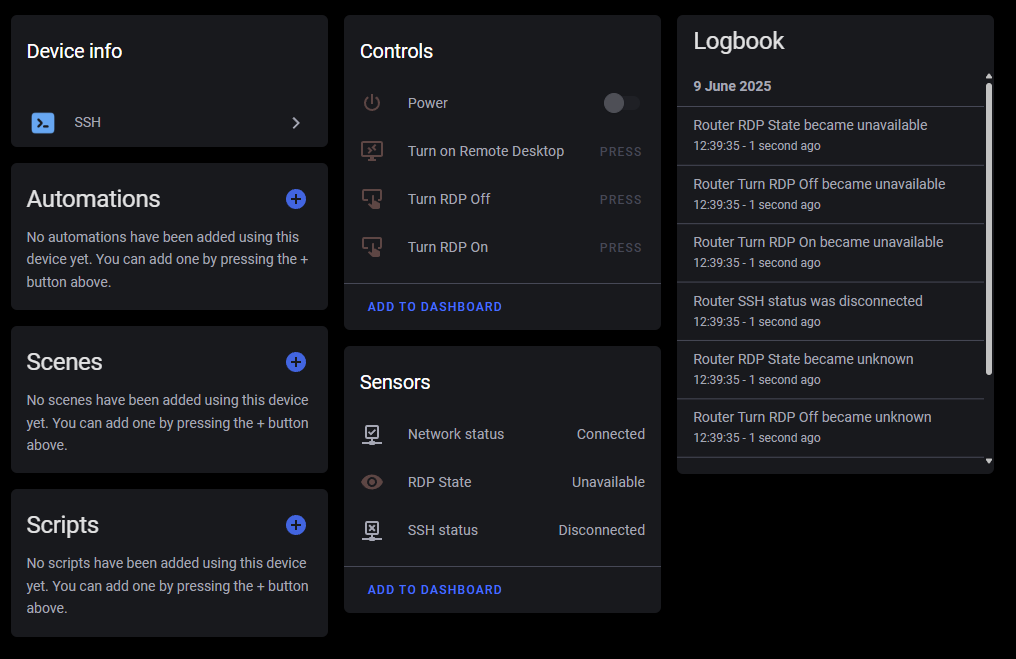Screen dimensions: 1016x659
Task: Open the RDP State sensor label
Action: click(439, 482)
